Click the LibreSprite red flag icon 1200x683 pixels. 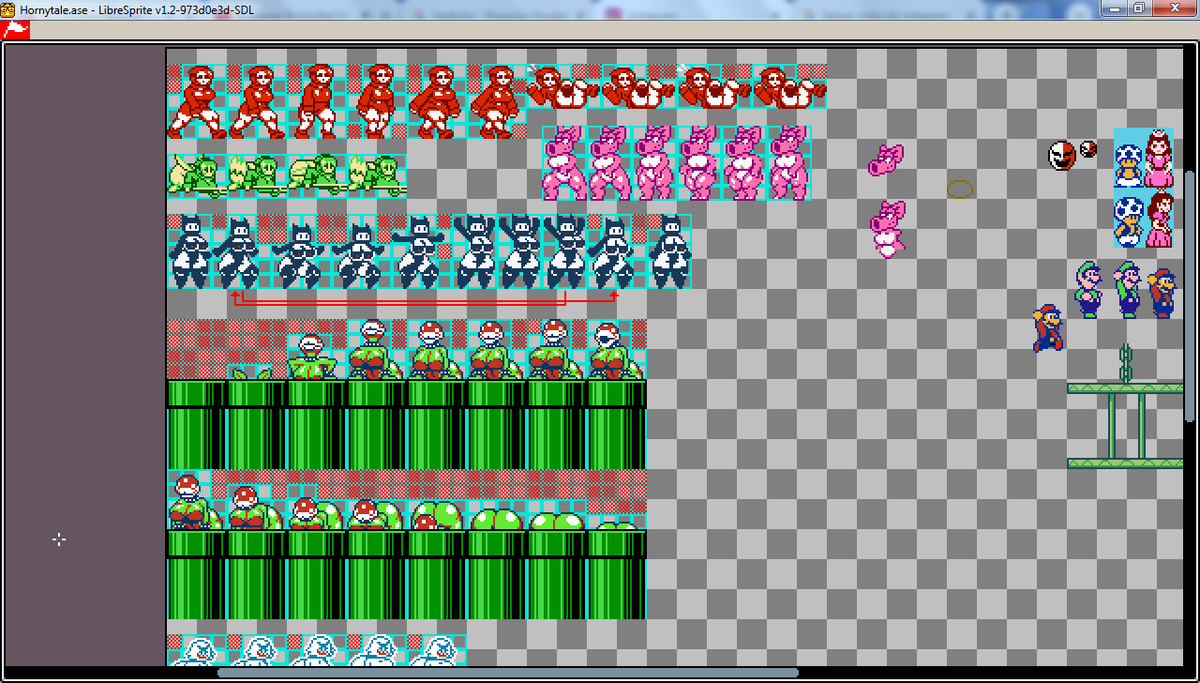pyautogui.click(x=13, y=30)
